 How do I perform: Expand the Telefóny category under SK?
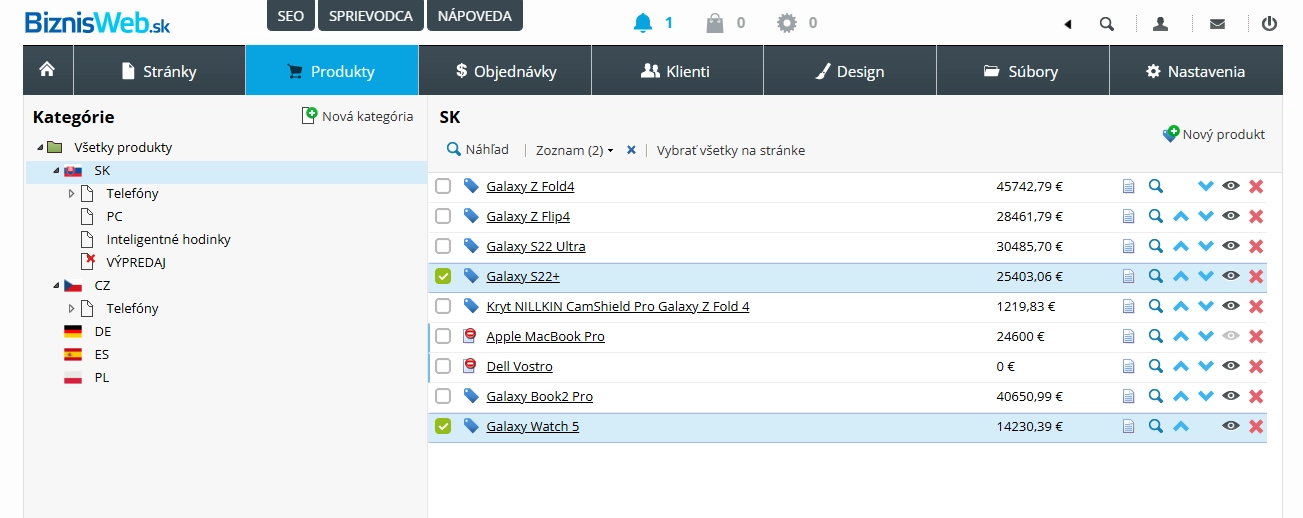pyautogui.click(x=71, y=193)
